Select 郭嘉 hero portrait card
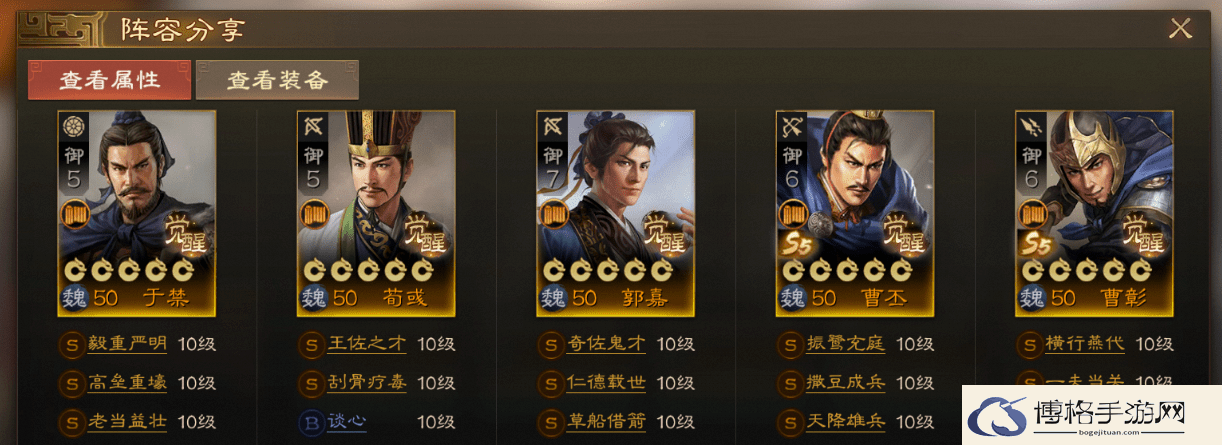 [x=615, y=213]
